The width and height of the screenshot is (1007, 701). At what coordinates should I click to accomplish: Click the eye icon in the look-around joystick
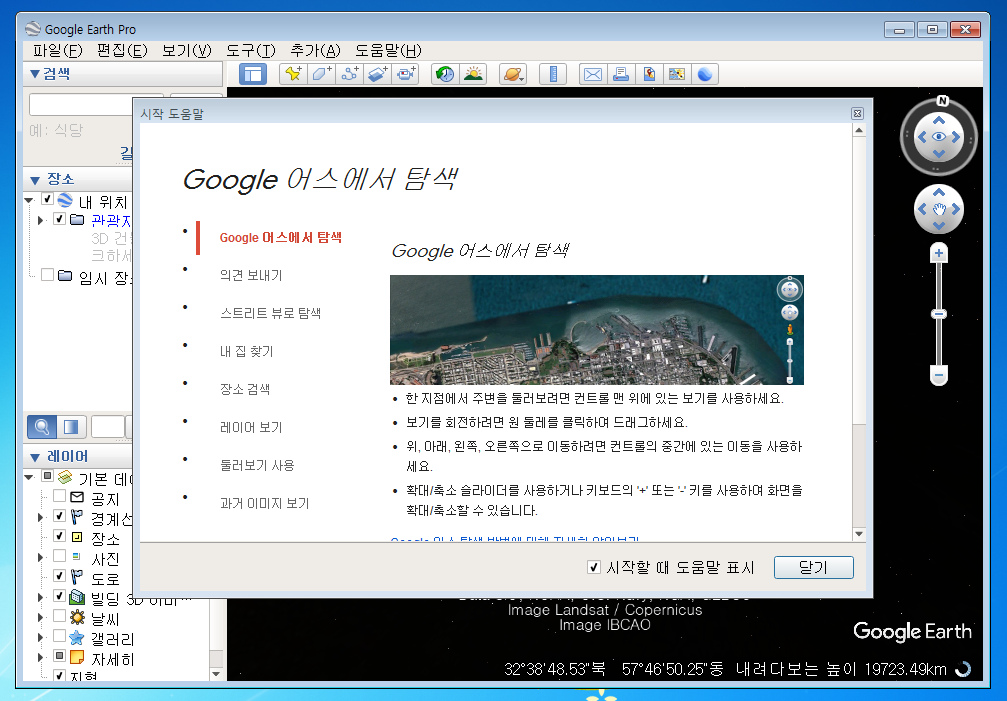coord(939,137)
